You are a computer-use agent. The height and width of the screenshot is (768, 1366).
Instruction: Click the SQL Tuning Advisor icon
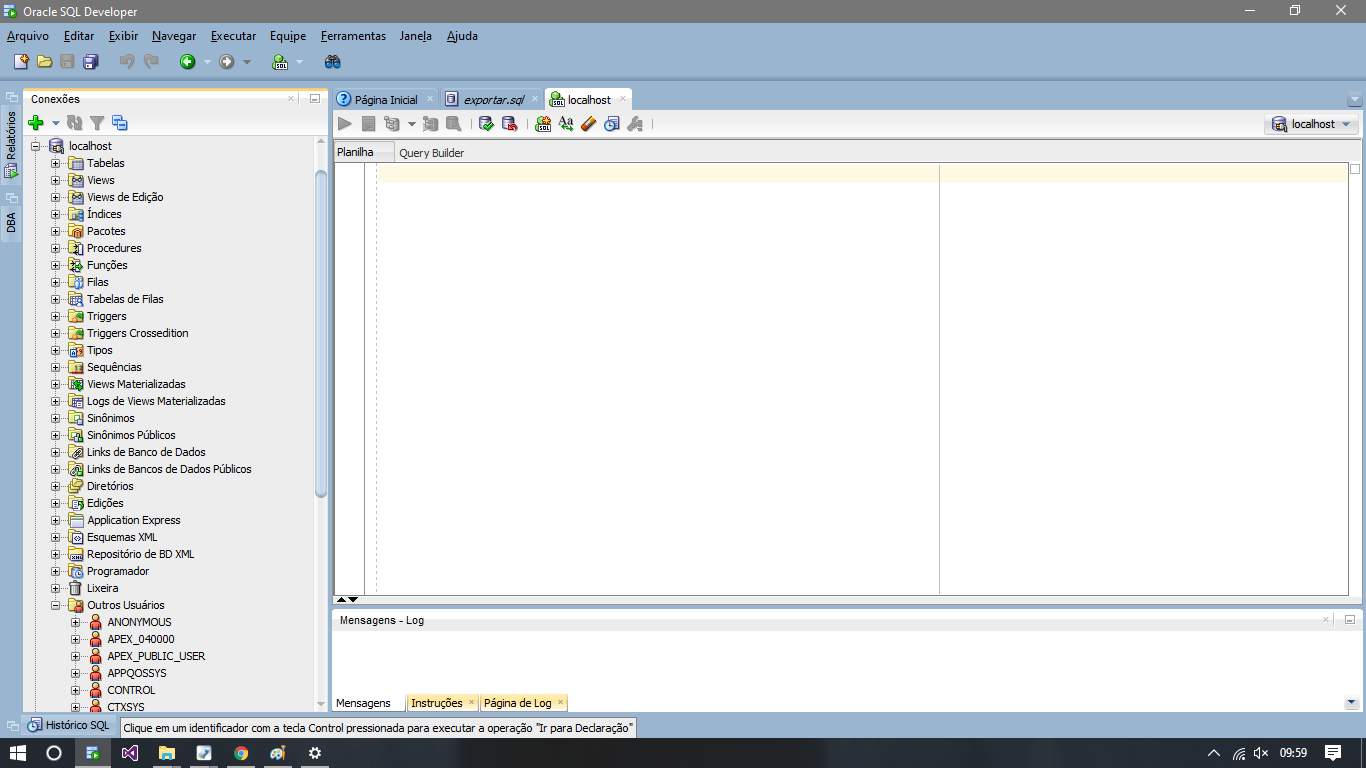click(453, 124)
